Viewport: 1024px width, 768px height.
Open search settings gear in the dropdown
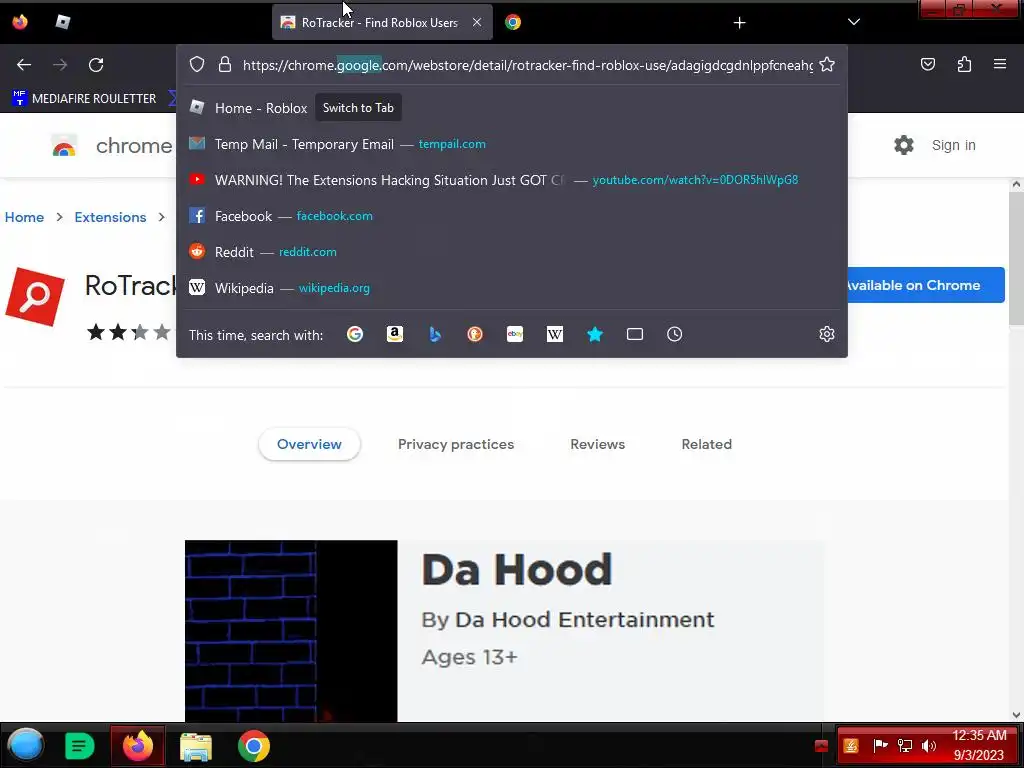click(x=827, y=334)
